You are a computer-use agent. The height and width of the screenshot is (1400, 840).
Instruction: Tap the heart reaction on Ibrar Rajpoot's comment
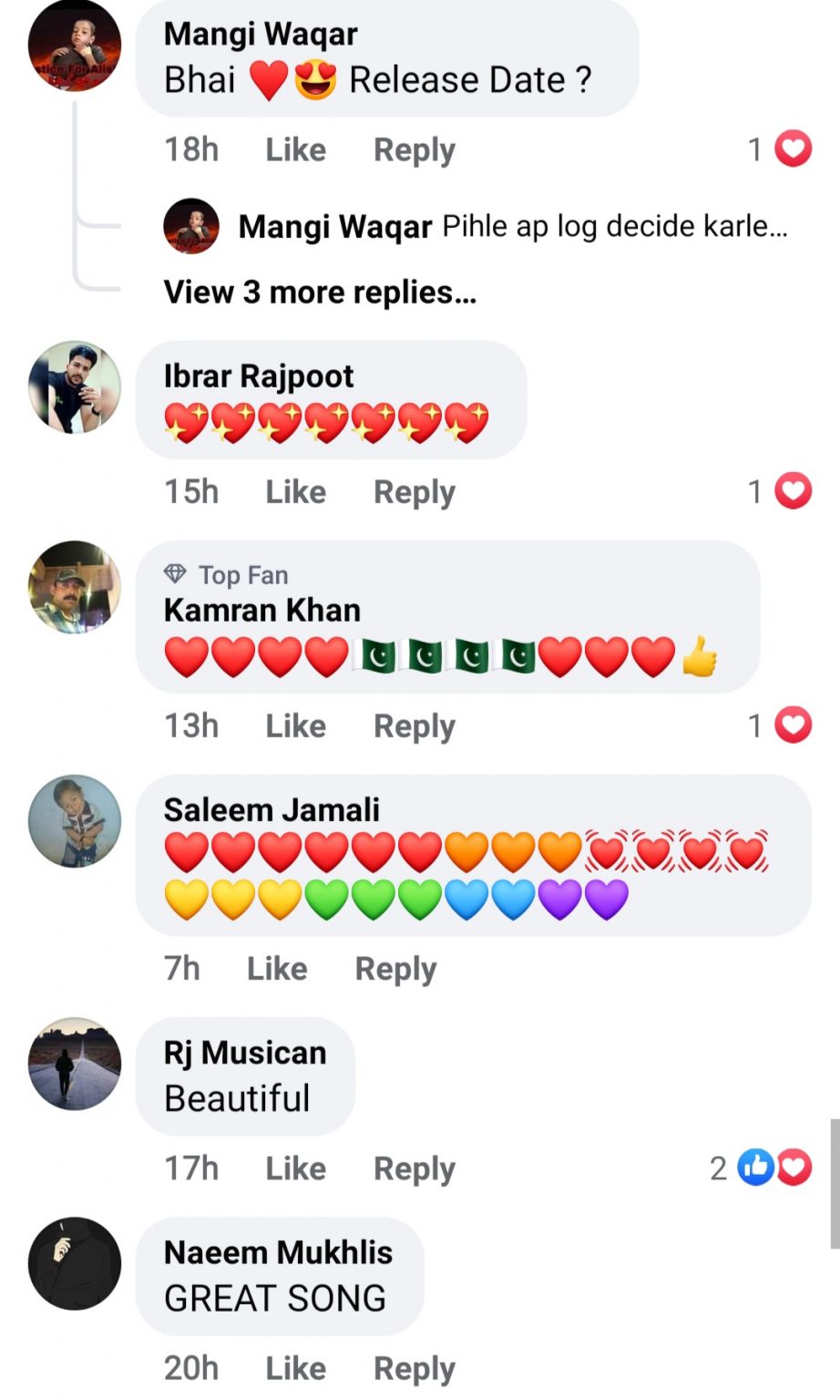(x=794, y=491)
